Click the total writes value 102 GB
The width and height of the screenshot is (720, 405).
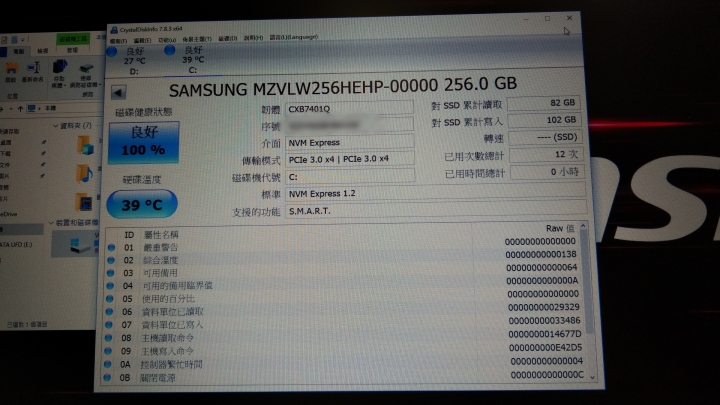coord(545,120)
